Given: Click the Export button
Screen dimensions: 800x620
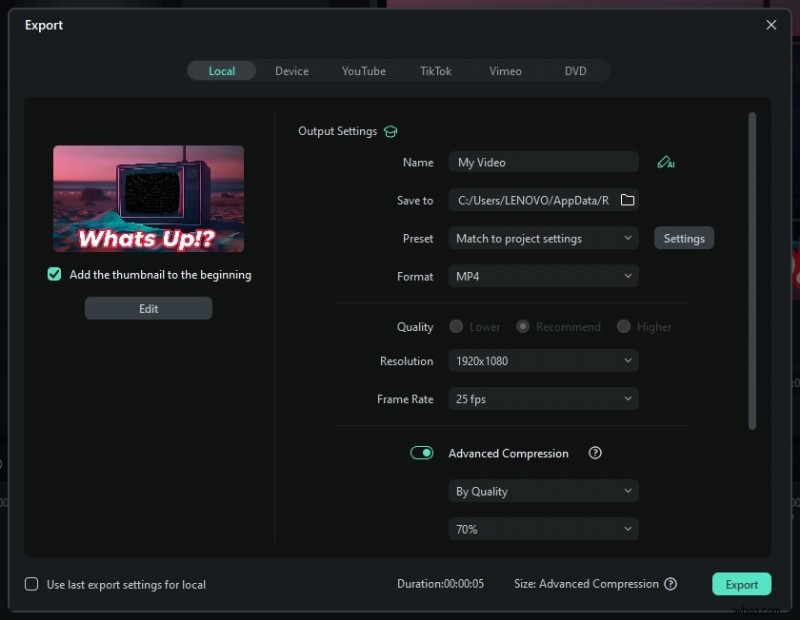Looking at the screenshot, I should [x=741, y=584].
